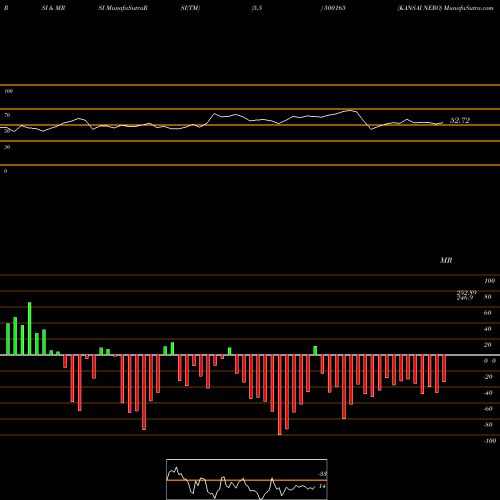Select the 'SI MunafaSutraR' header text
This screenshot has width=500, height=500.
pos(123,8)
